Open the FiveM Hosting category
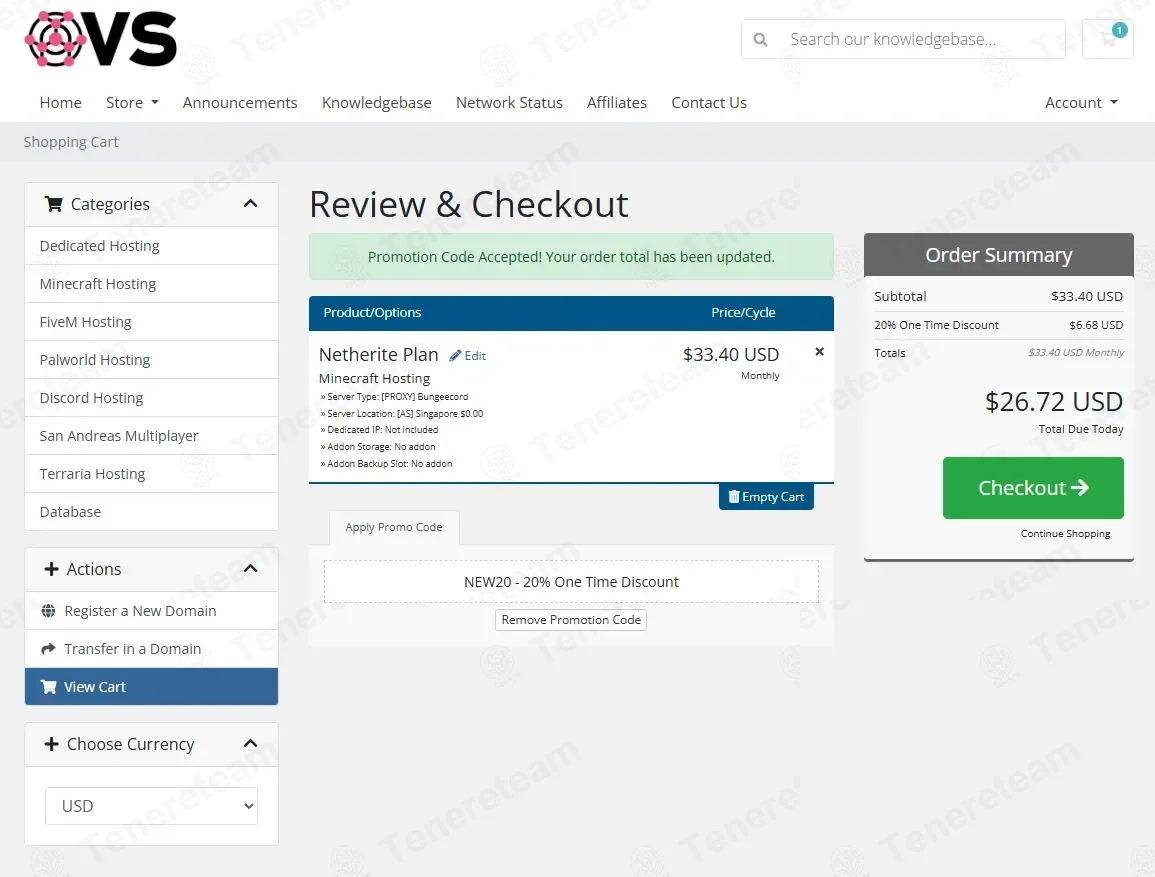 pyautogui.click(x=152, y=322)
